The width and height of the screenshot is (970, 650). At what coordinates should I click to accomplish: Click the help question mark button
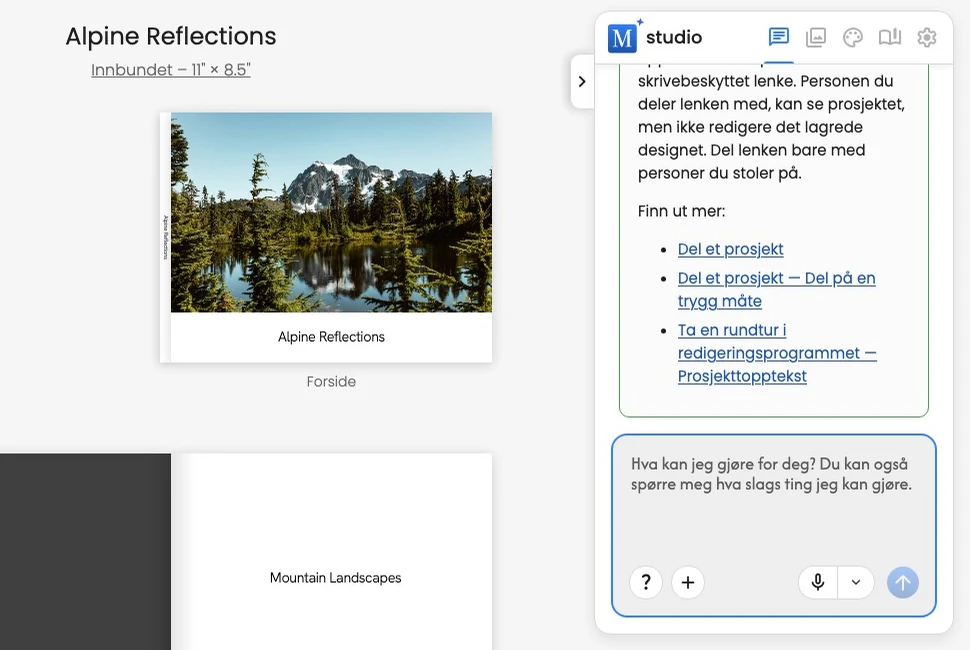[x=646, y=582]
